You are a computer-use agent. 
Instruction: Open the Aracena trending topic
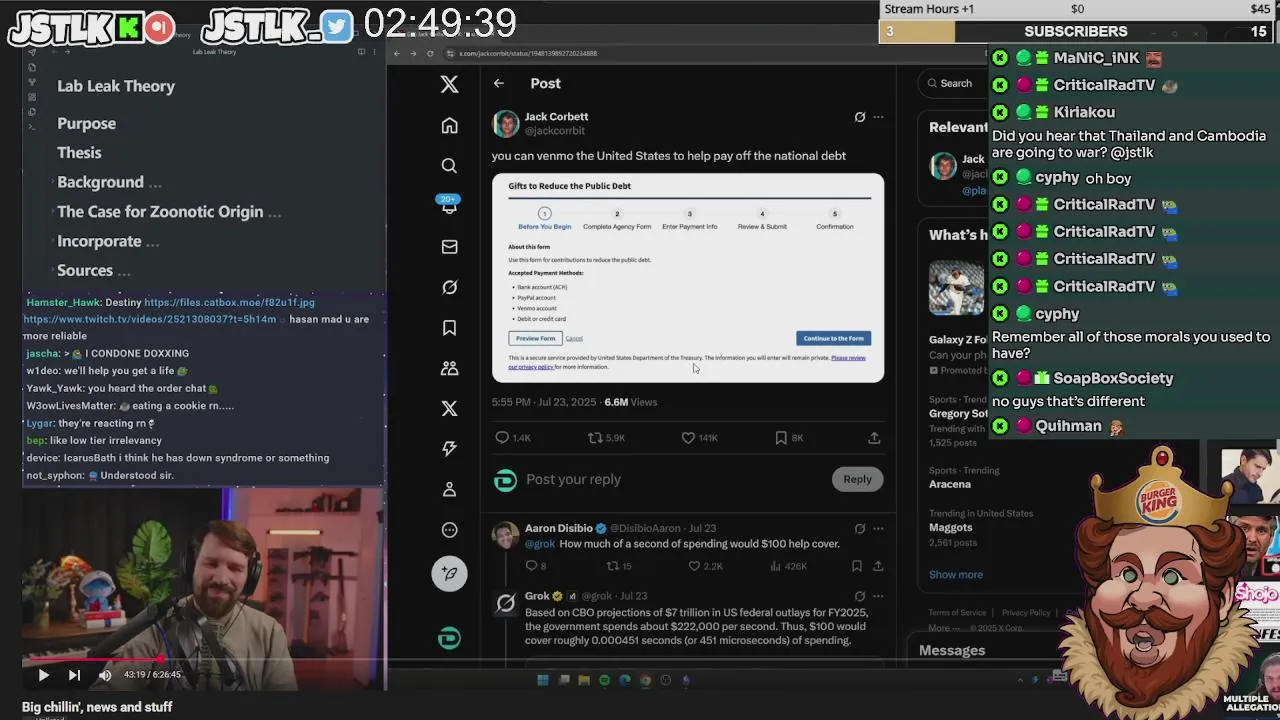click(950, 484)
